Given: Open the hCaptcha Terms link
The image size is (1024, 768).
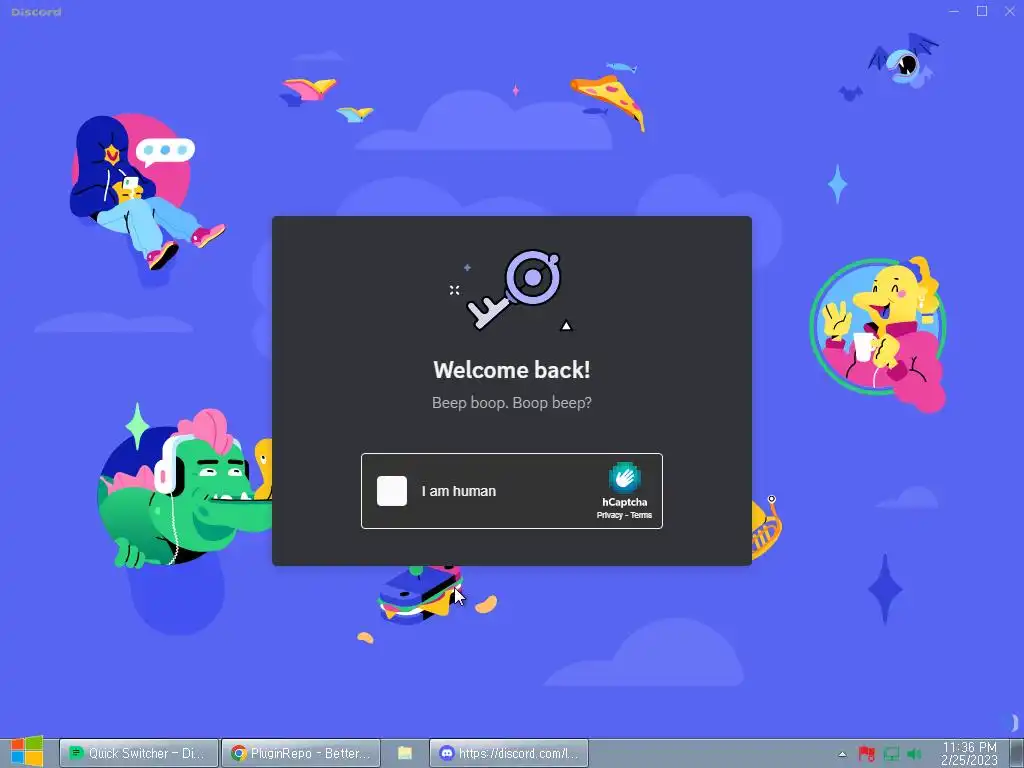Looking at the screenshot, I should [641, 515].
